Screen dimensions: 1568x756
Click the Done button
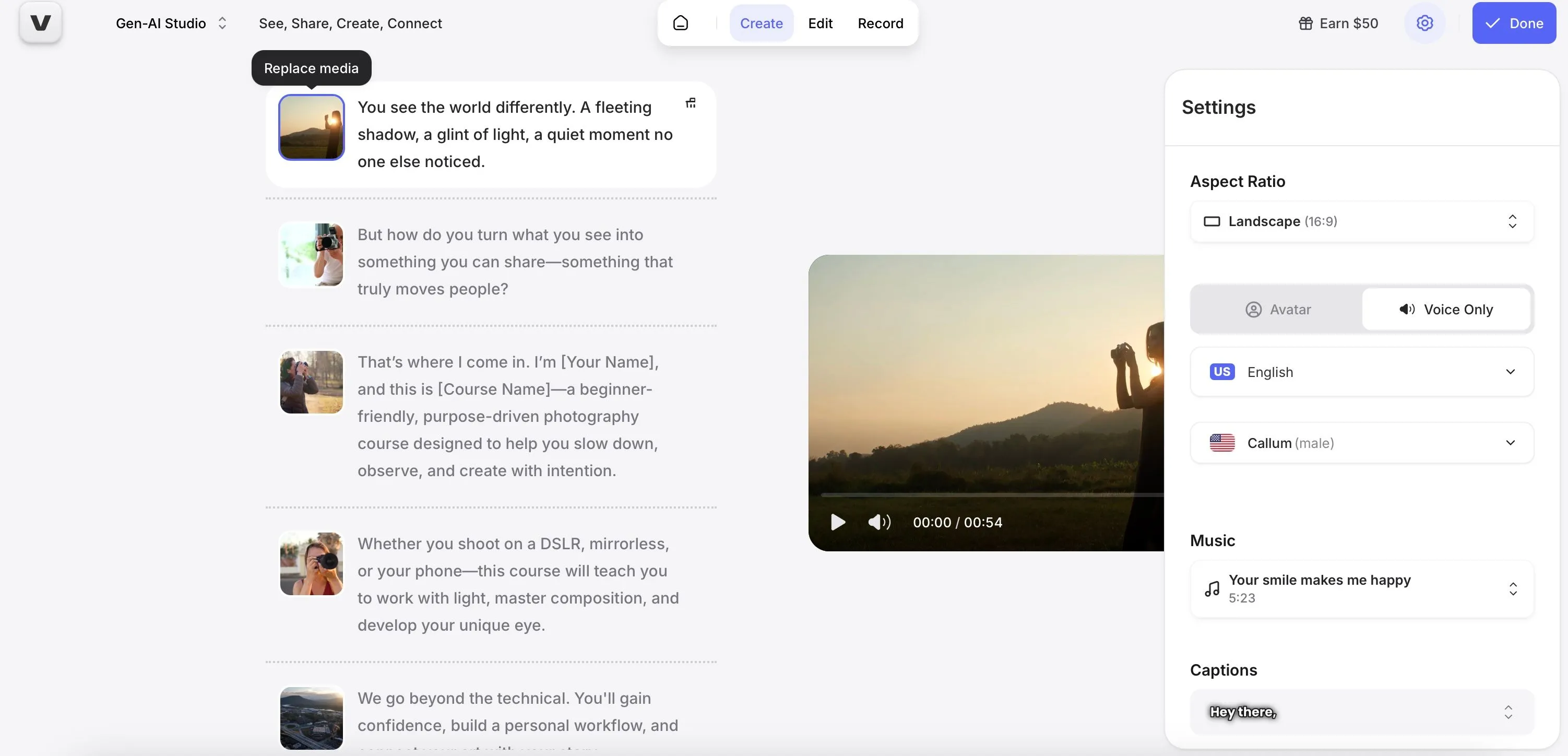coord(1514,22)
